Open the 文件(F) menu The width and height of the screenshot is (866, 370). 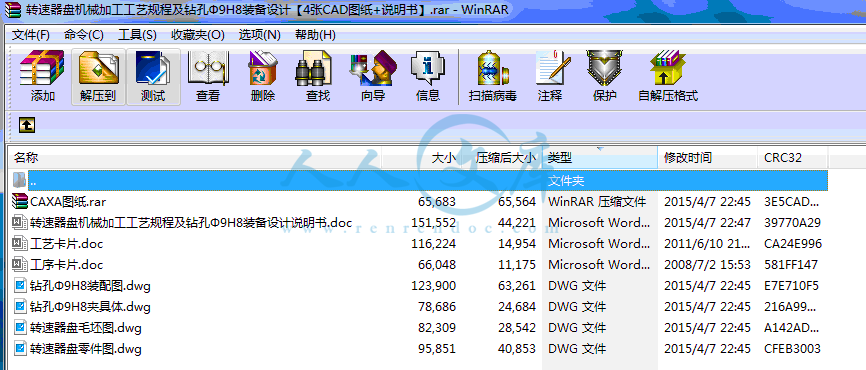click(31, 35)
